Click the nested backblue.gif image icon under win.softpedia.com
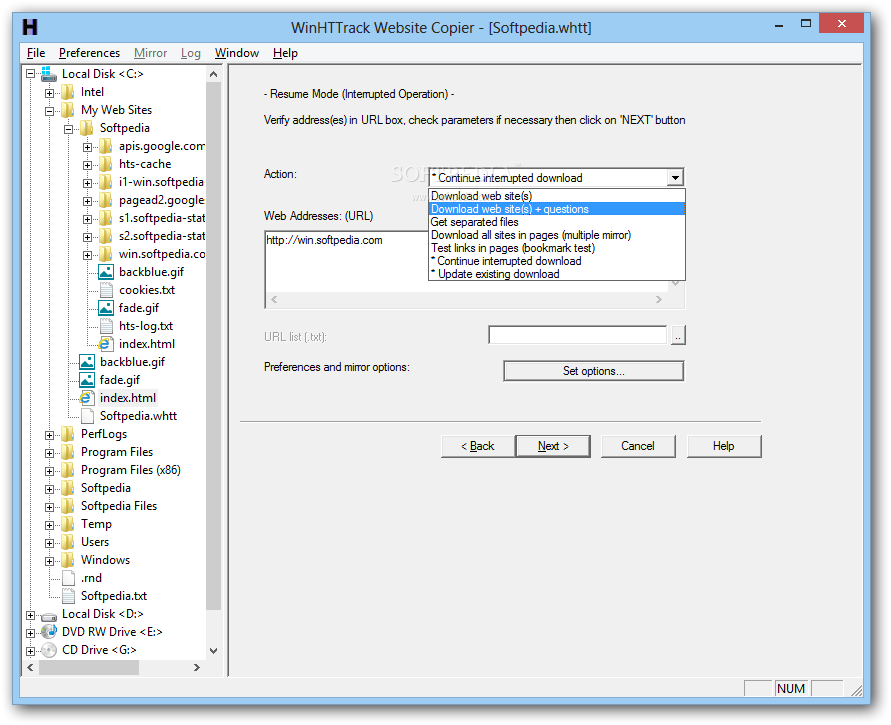This screenshot has width=891, height=725. pyautogui.click(x=106, y=272)
